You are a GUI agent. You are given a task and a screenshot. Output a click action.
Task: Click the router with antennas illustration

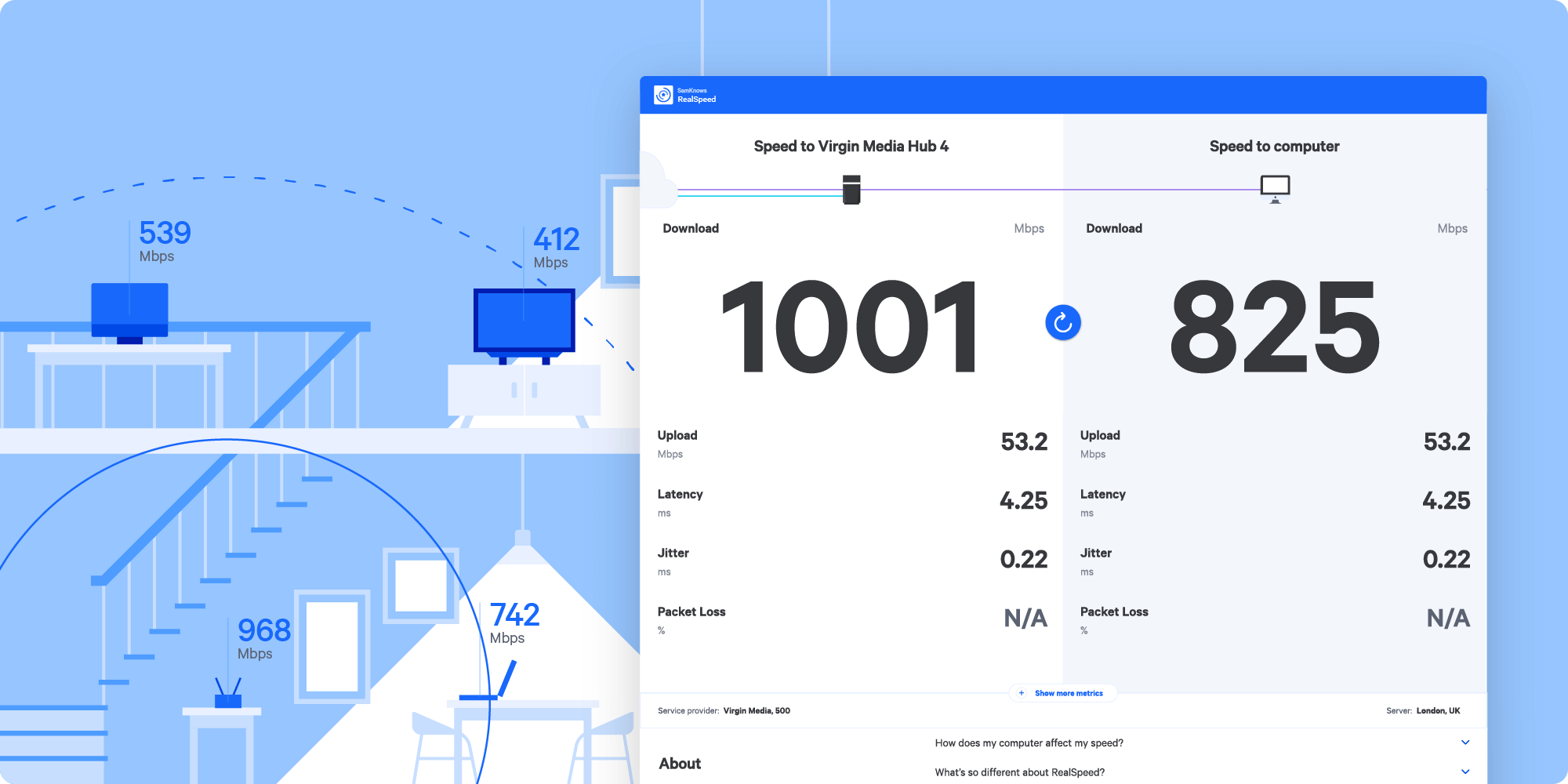pos(228,693)
